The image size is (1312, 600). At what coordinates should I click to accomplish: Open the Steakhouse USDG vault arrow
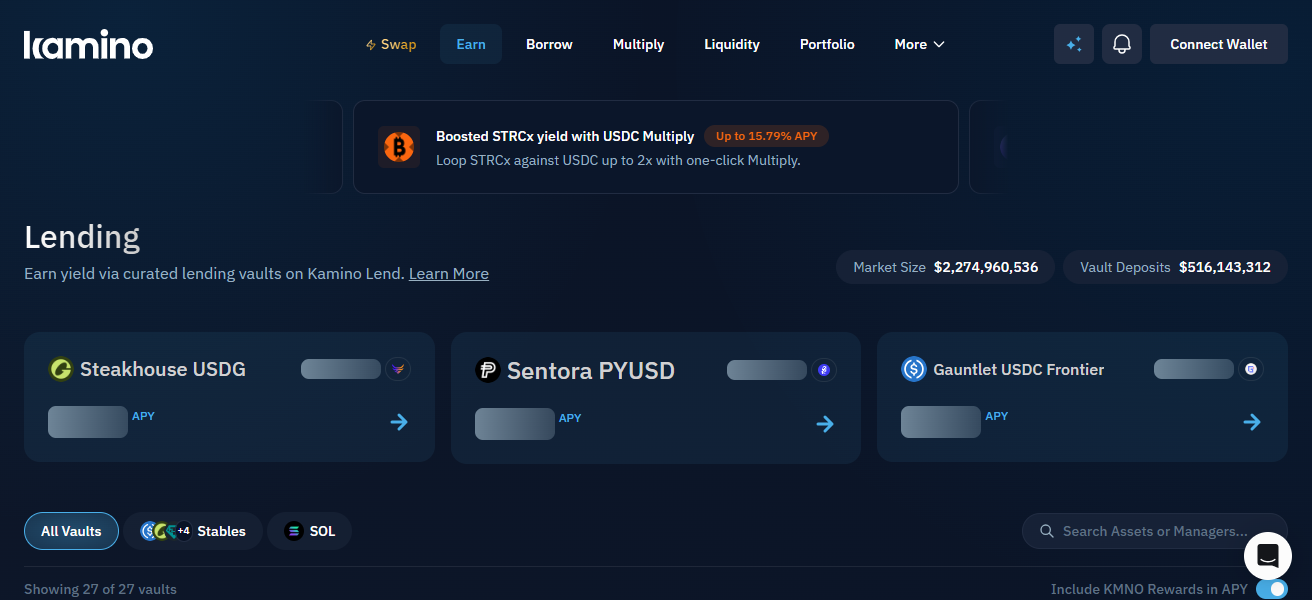tap(399, 422)
